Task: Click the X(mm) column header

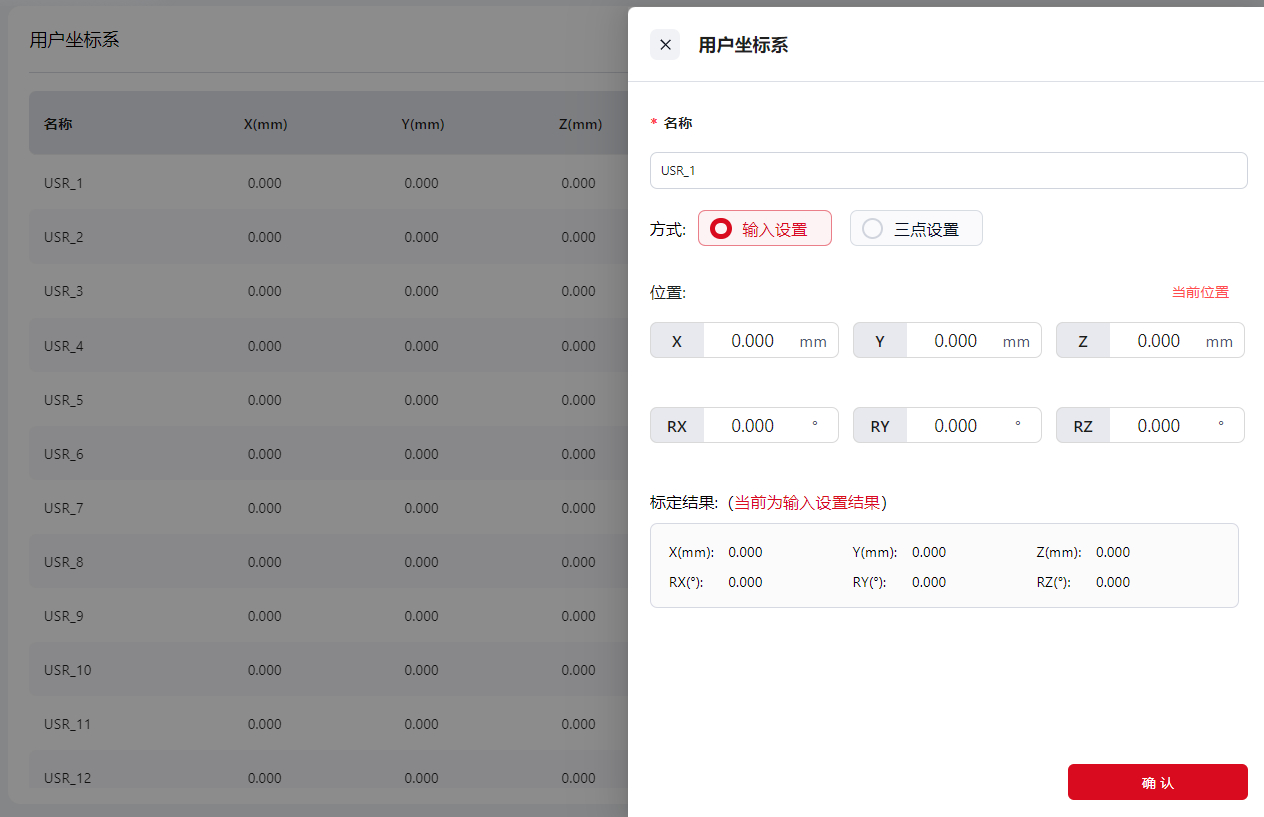Action: click(x=265, y=125)
